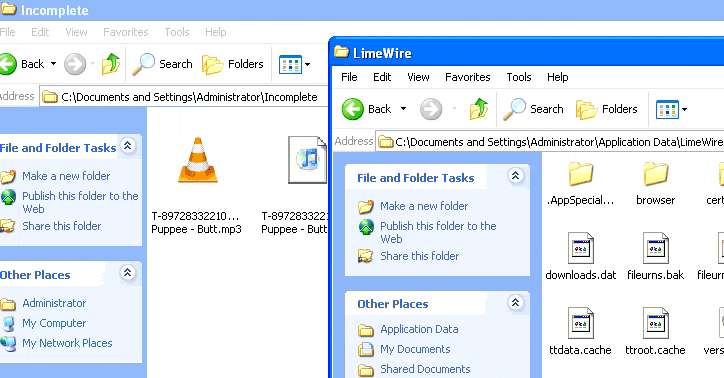Go to My Network Places in the Incomplete window
724x378 pixels.
[67, 343]
